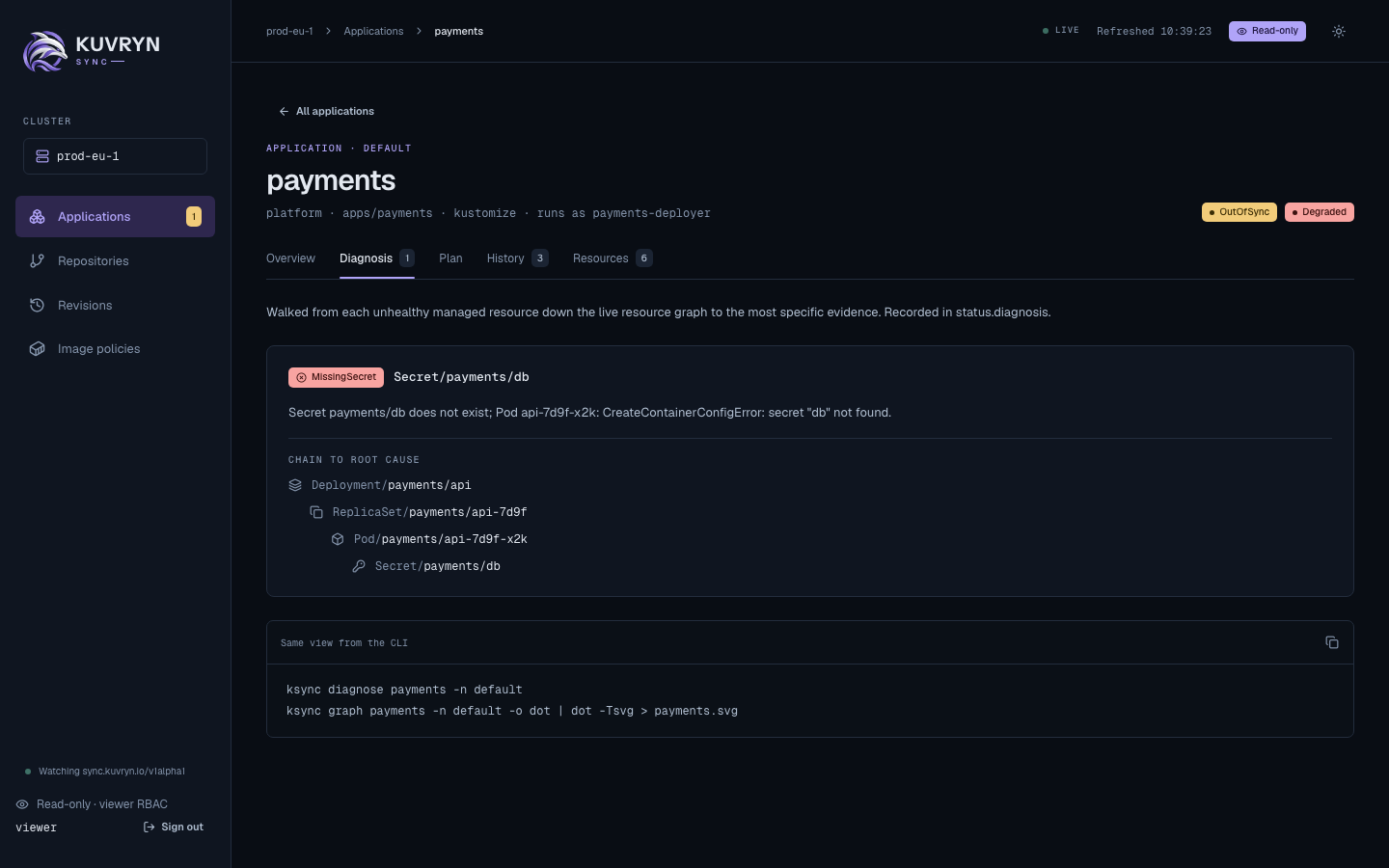The width and height of the screenshot is (1389, 868).
Task: Copy the CLI commands with the copy icon
Action: click(1332, 642)
